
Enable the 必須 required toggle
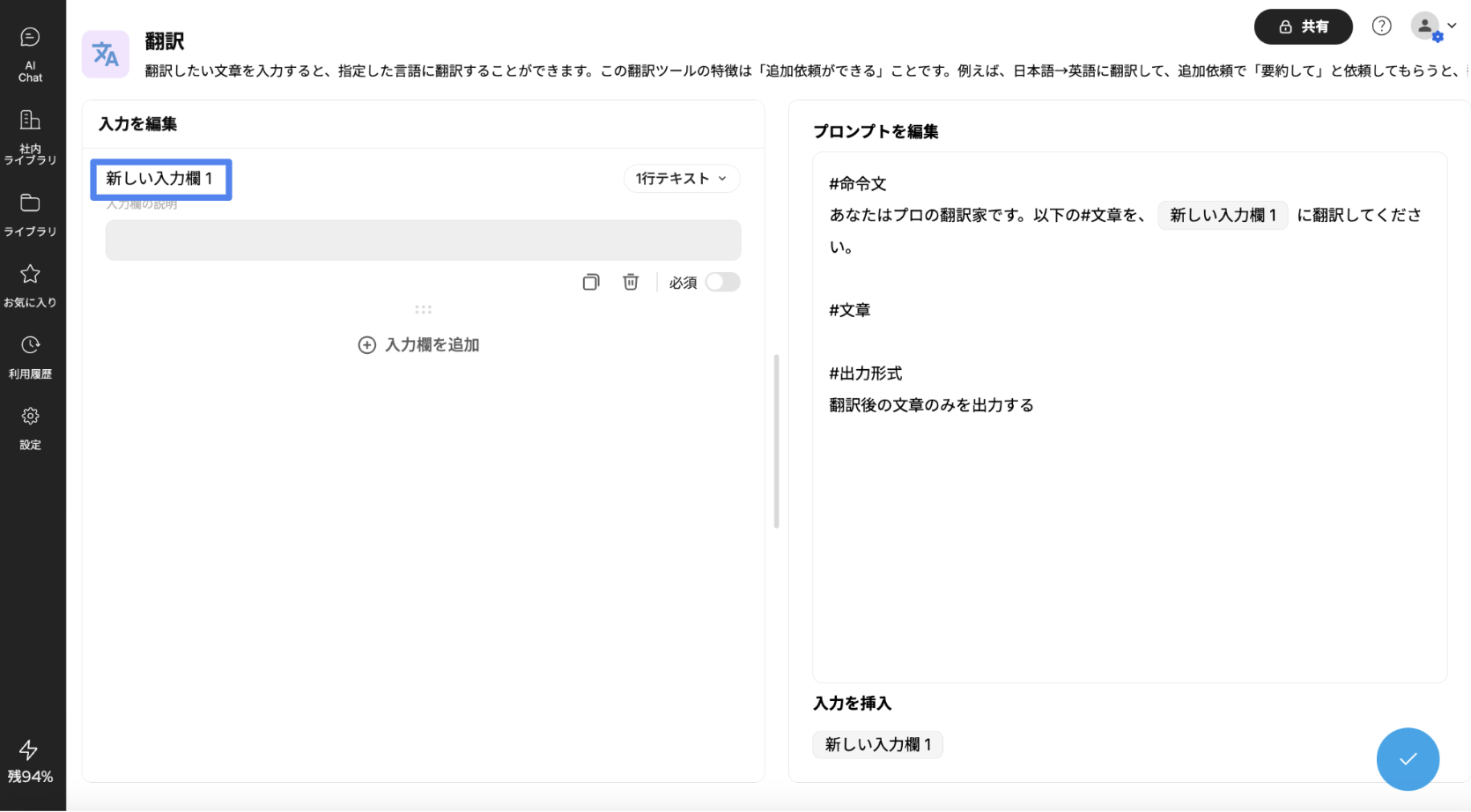(722, 282)
